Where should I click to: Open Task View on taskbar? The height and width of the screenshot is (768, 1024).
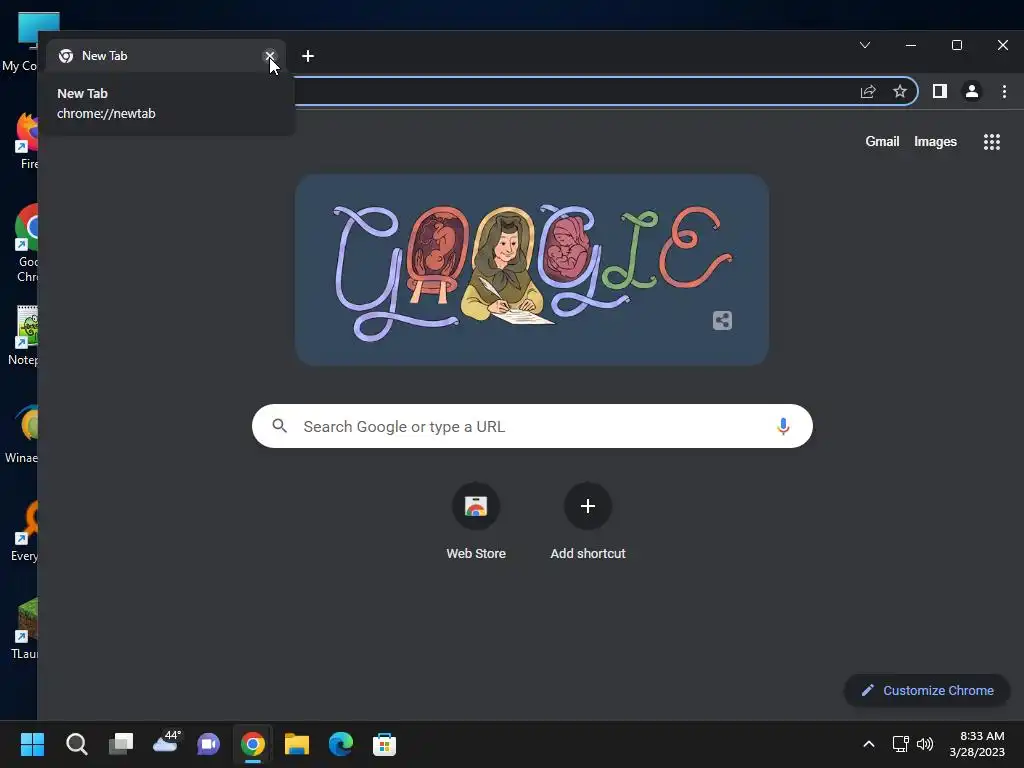pos(121,744)
